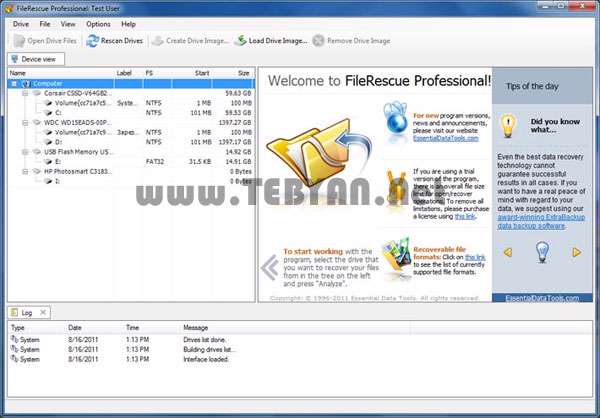This screenshot has height=418, width=600.
Task: Open 'this link' for supported file formats
Action: (x=475, y=257)
